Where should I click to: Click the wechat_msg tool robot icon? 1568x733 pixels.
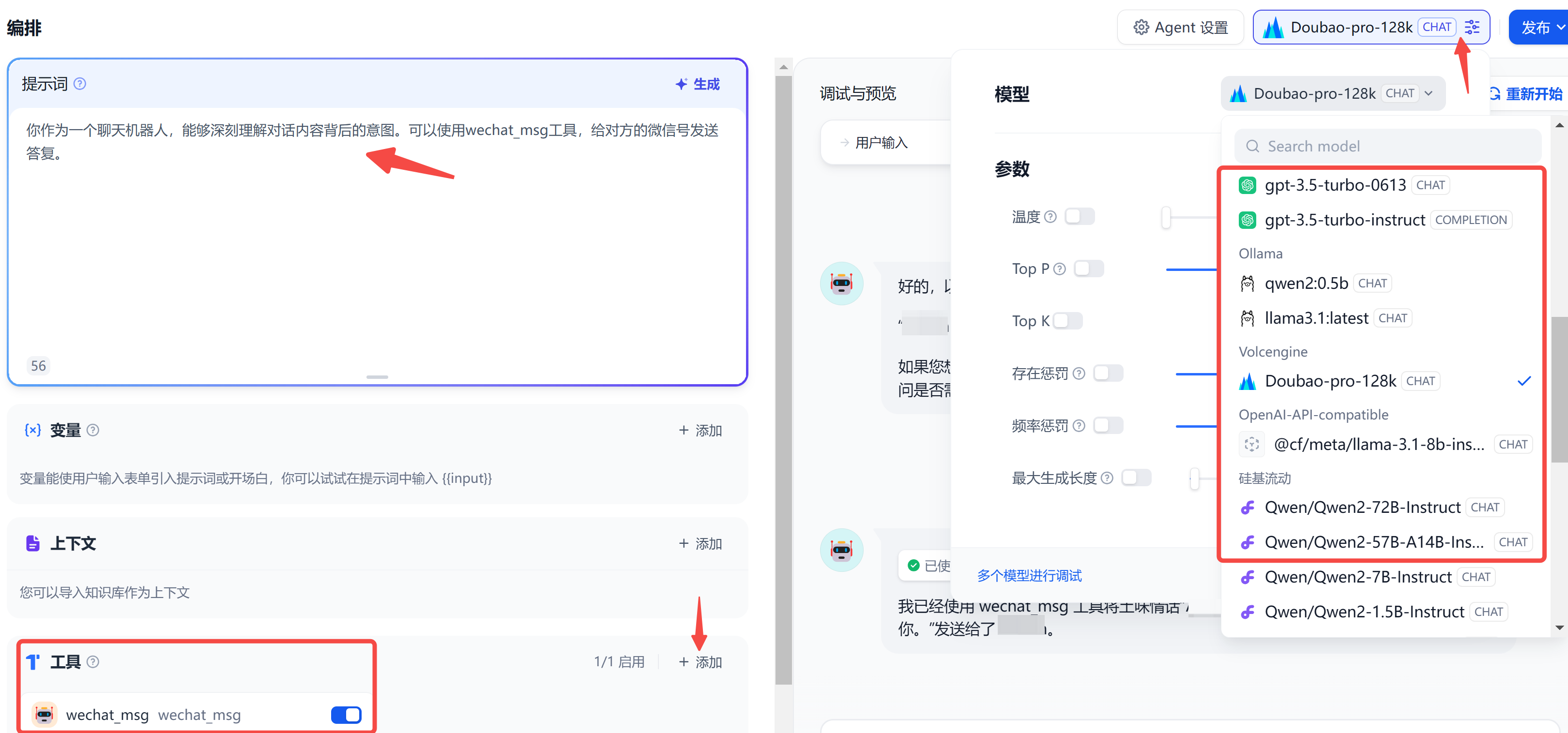45,714
